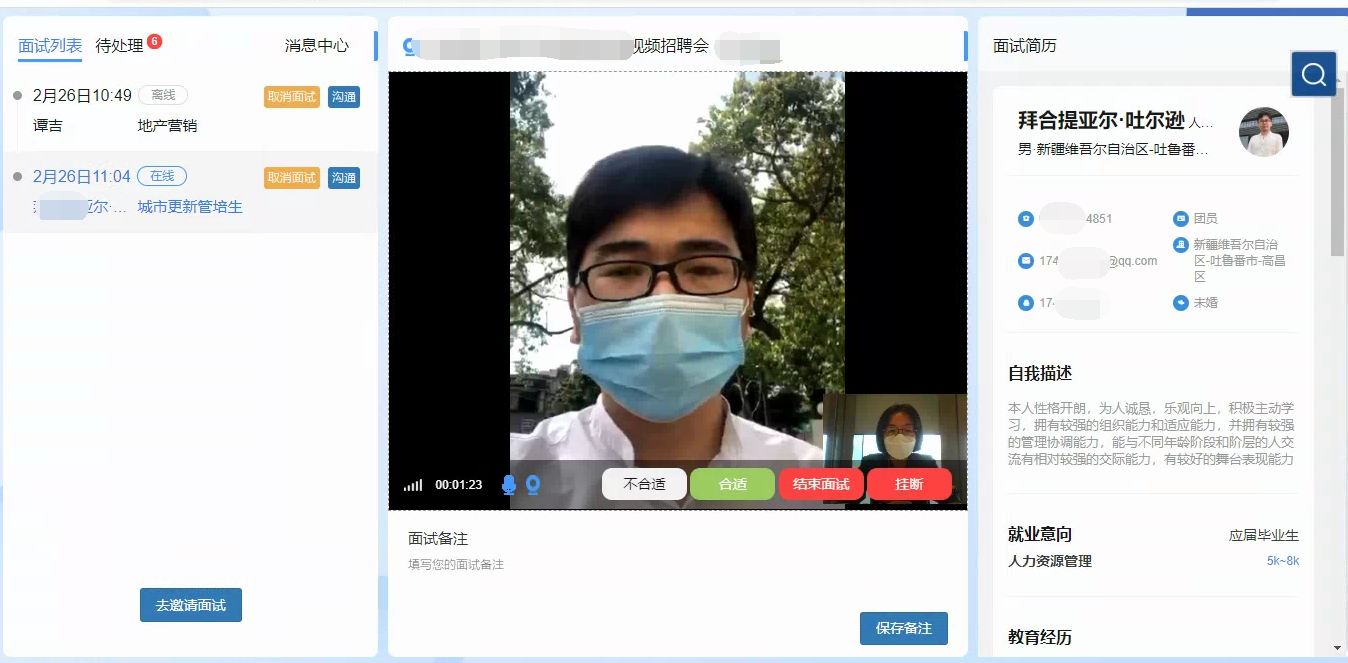Viewport: 1348px width, 663px height.
Task: Click the 未婚 marital status icon
Action: pyautogui.click(x=1180, y=303)
